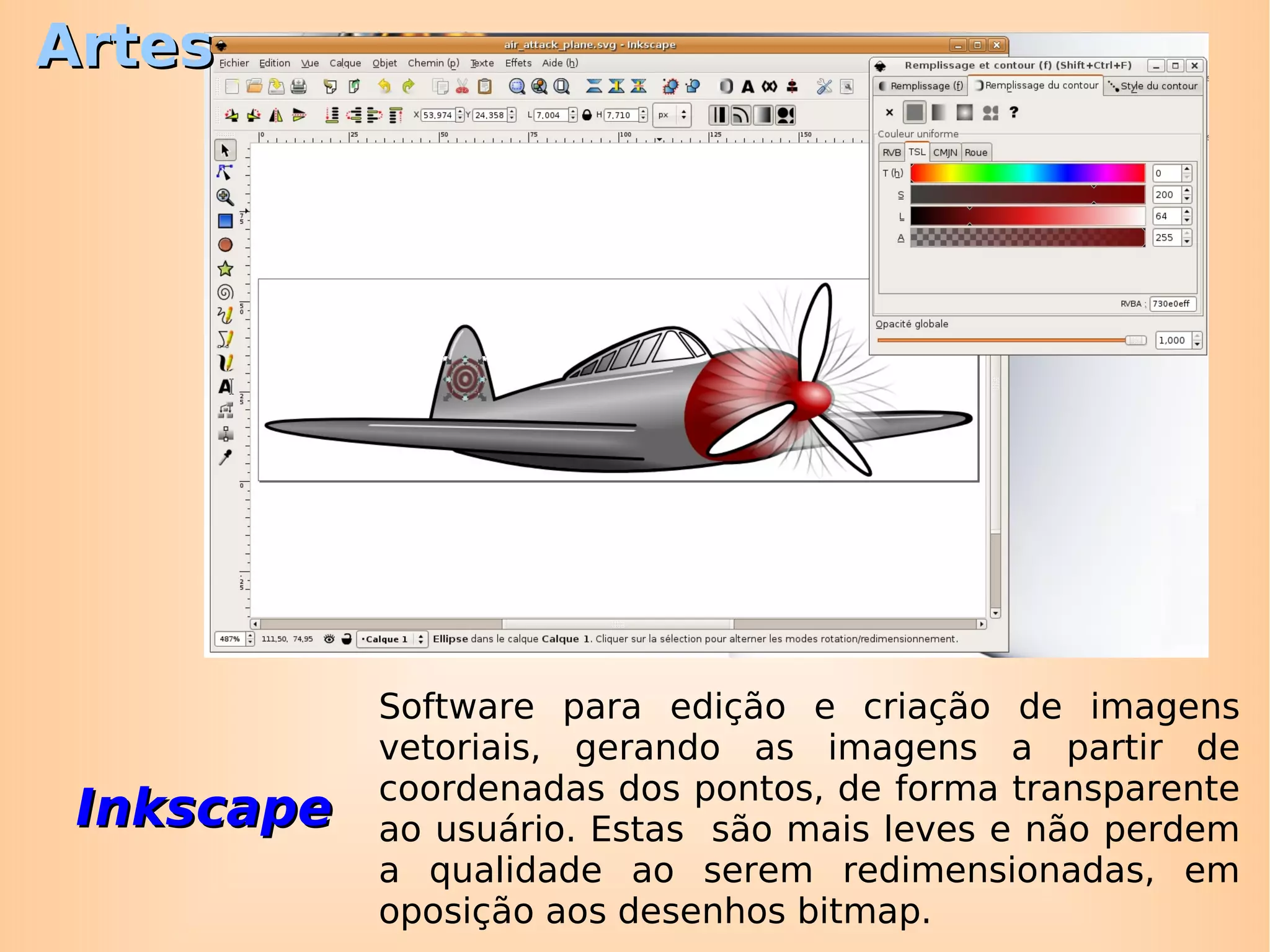Toggle scale stroke width affect button
1270x952 pixels.
tap(718, 115)
